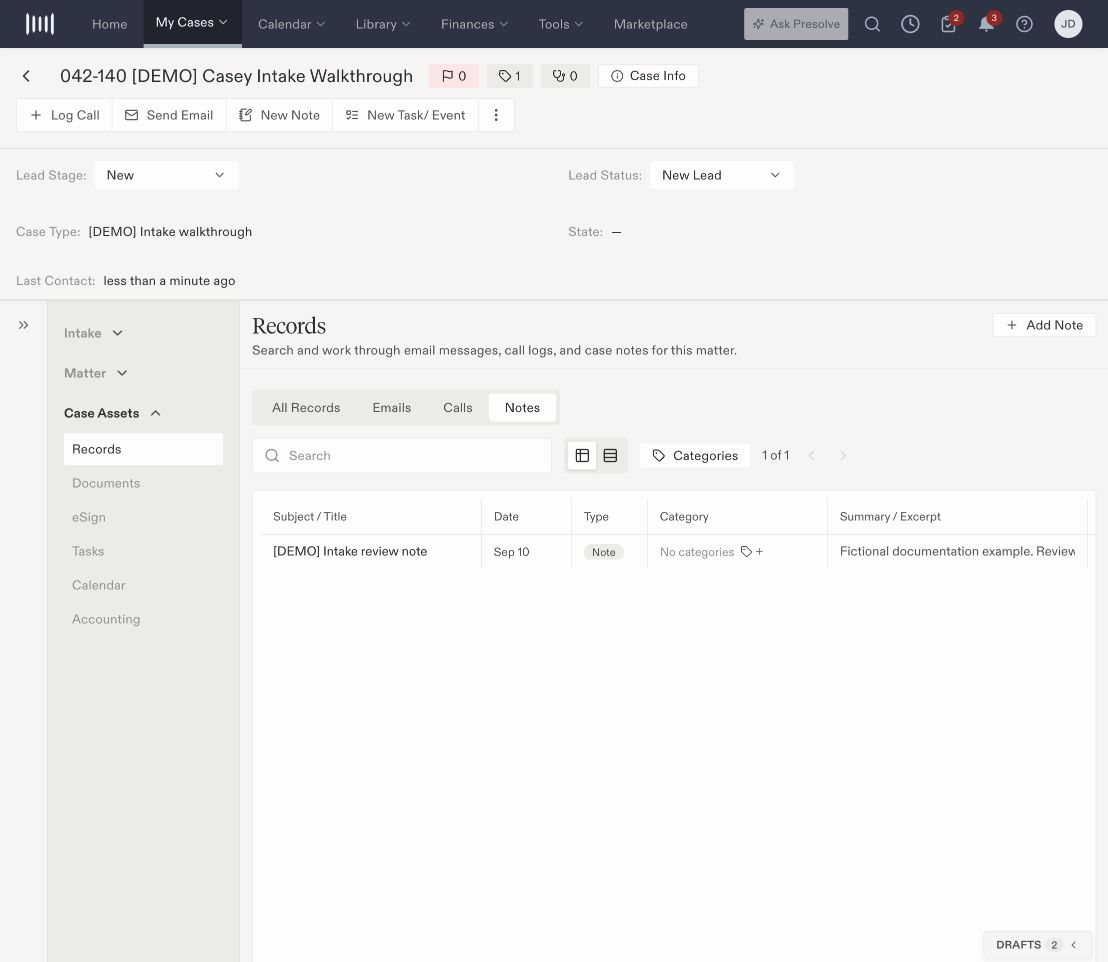
Task: Click the Fictional documentation example excerpt
Action: (x=957, y=551)
